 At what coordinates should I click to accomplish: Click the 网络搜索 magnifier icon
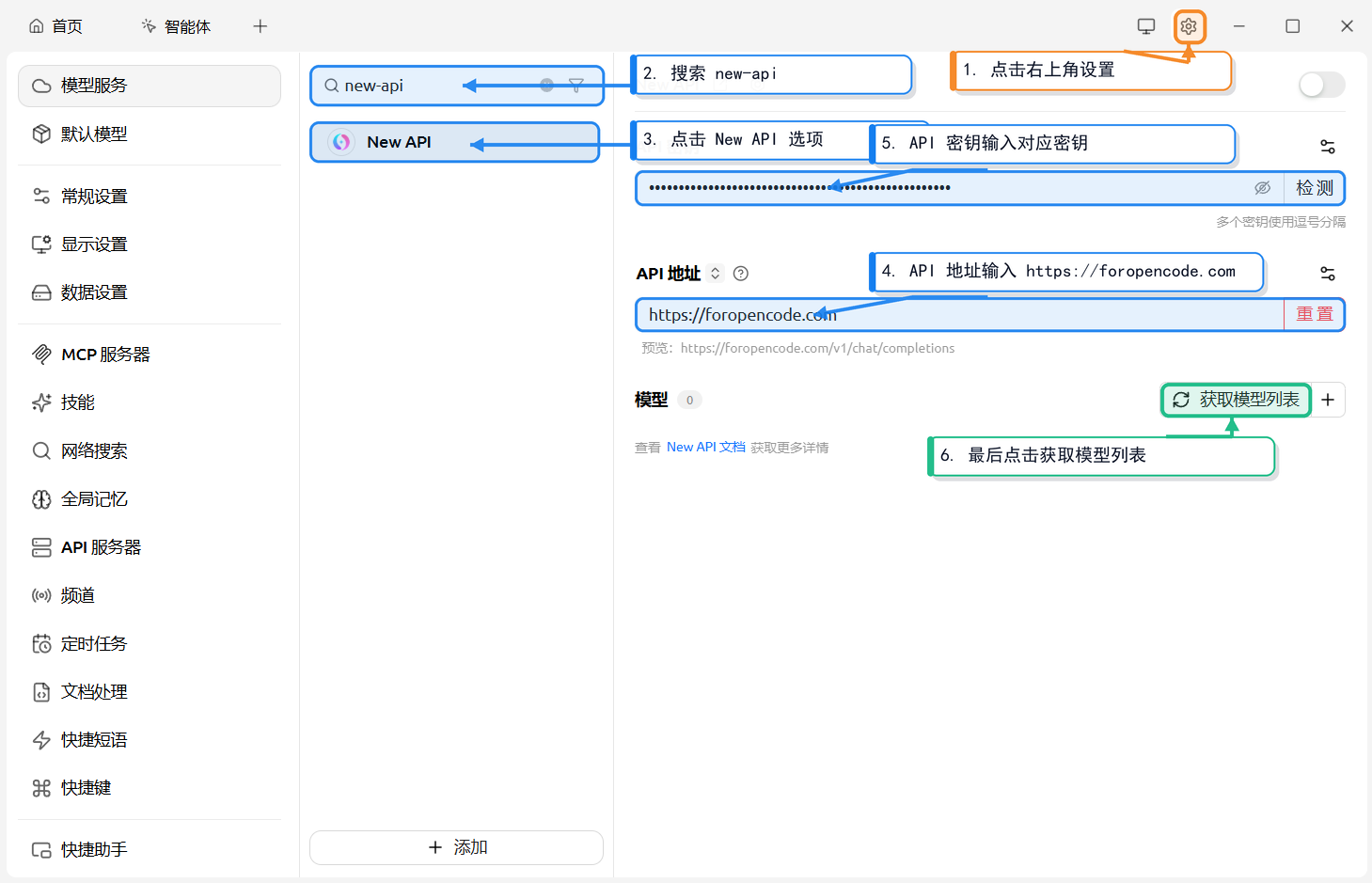click(41, 450)
